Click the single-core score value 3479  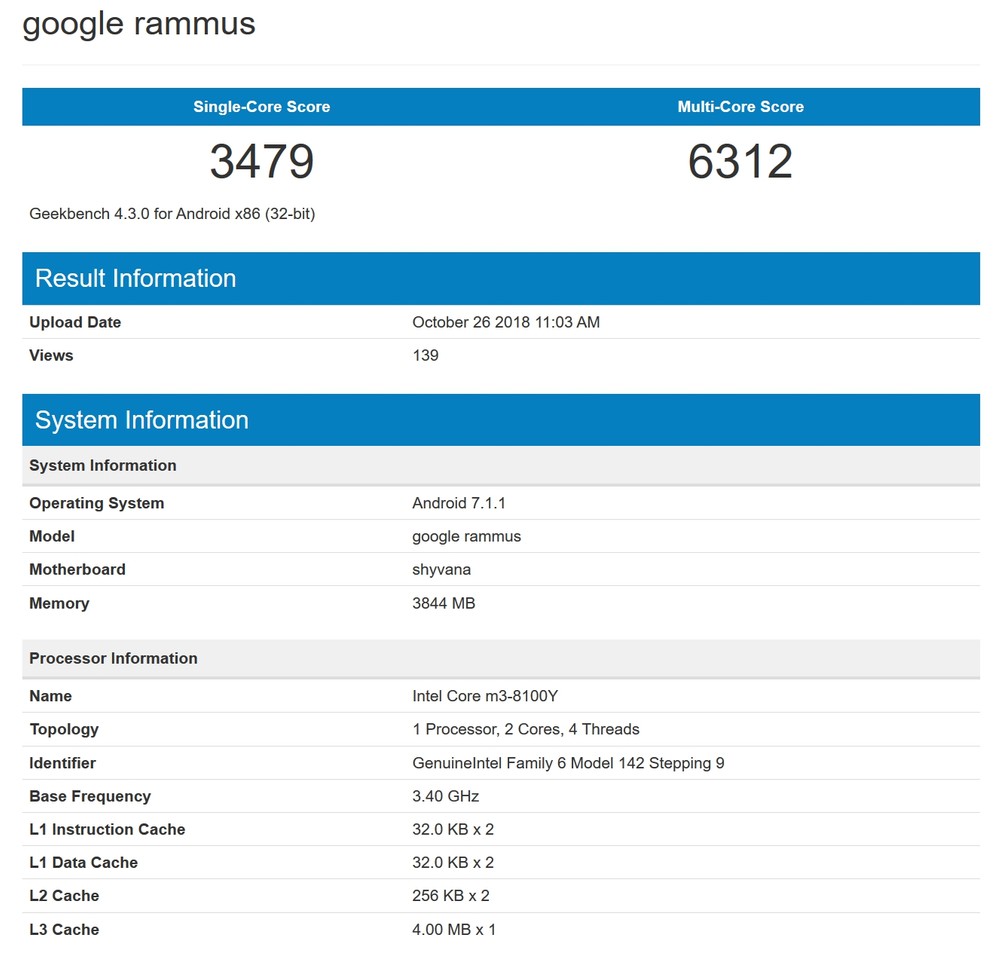[x=261, y=162]
